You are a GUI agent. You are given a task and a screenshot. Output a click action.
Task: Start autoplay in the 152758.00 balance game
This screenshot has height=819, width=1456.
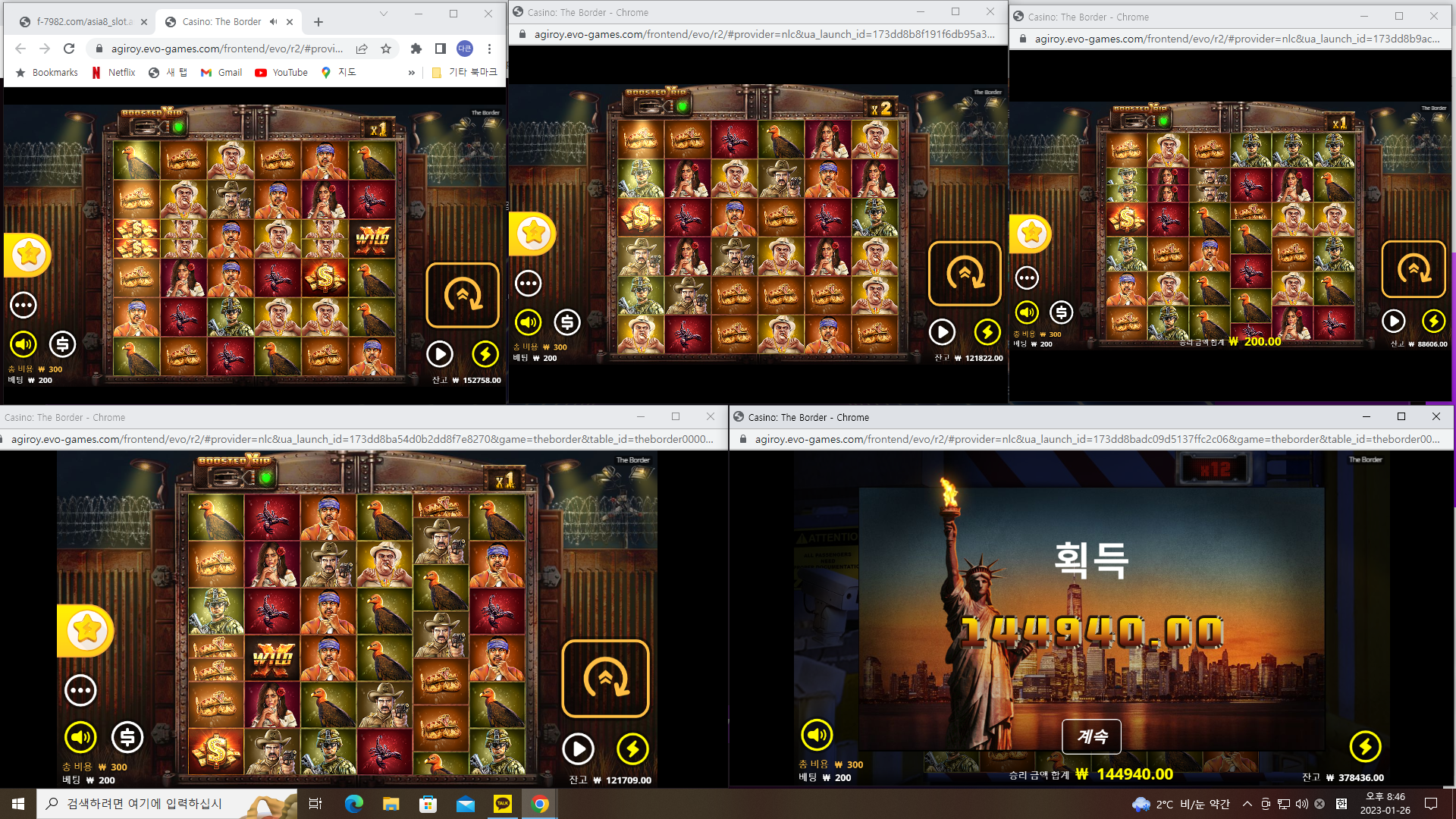440,353
